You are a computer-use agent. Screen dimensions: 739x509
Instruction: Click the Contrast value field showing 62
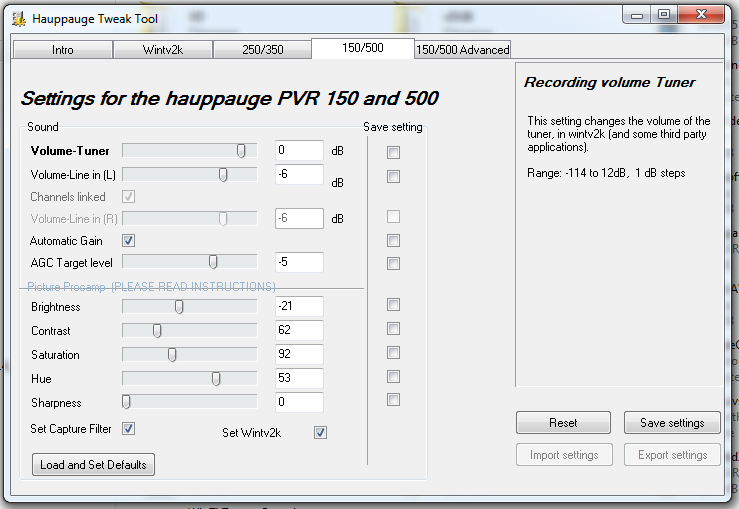(x=299, y=330)
